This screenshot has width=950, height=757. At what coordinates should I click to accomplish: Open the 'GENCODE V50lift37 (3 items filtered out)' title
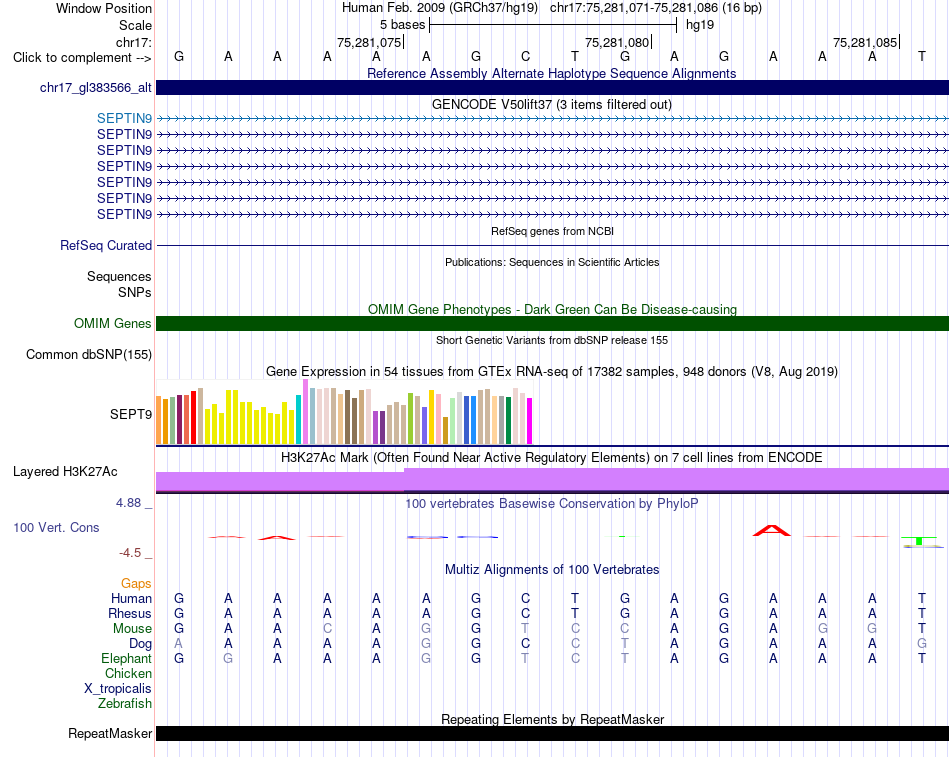[551, 104]
